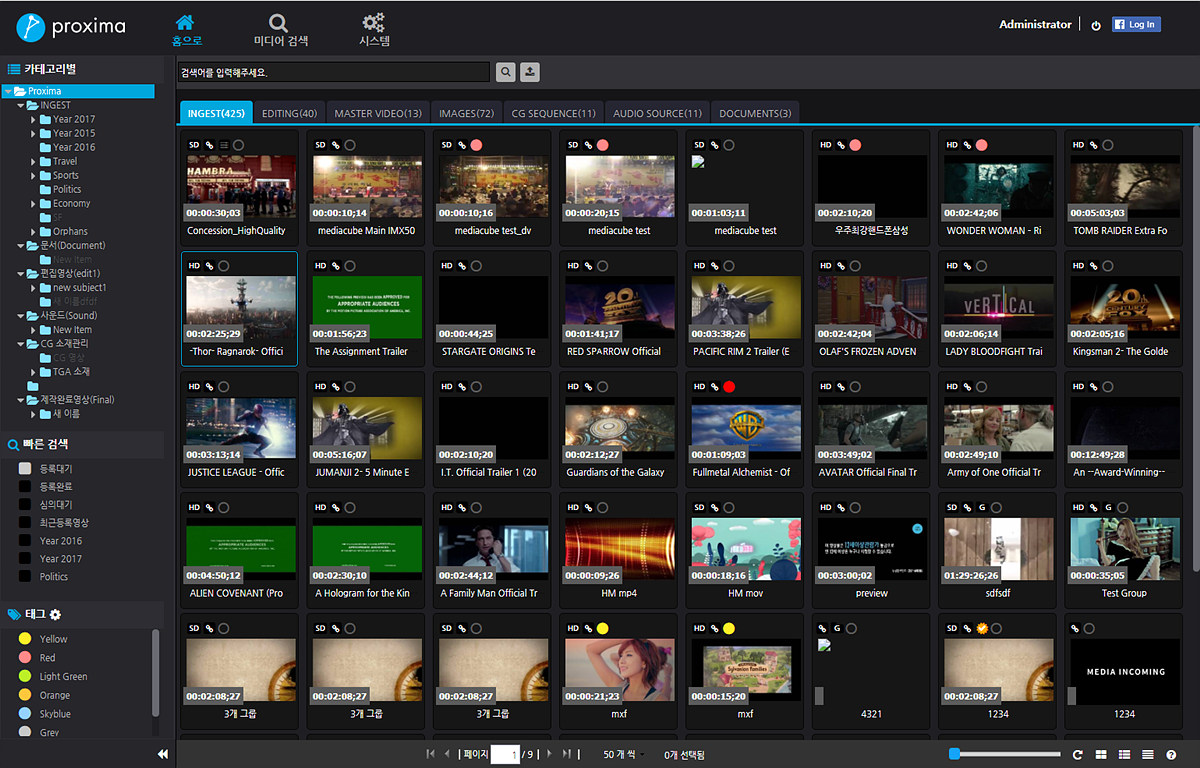Toggle the 최근등록영상 quick search checkbox
This screenshot has height=768, width=1200.
coord(25,523)
